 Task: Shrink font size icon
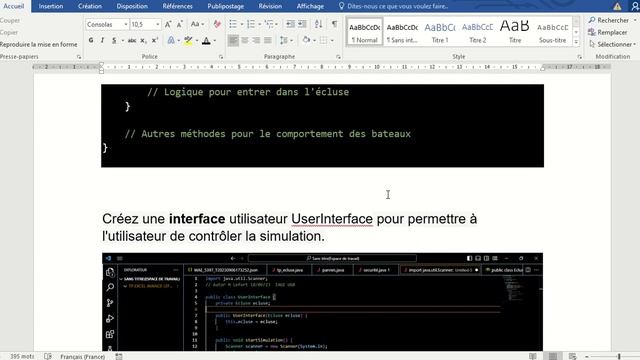(180, 24)
